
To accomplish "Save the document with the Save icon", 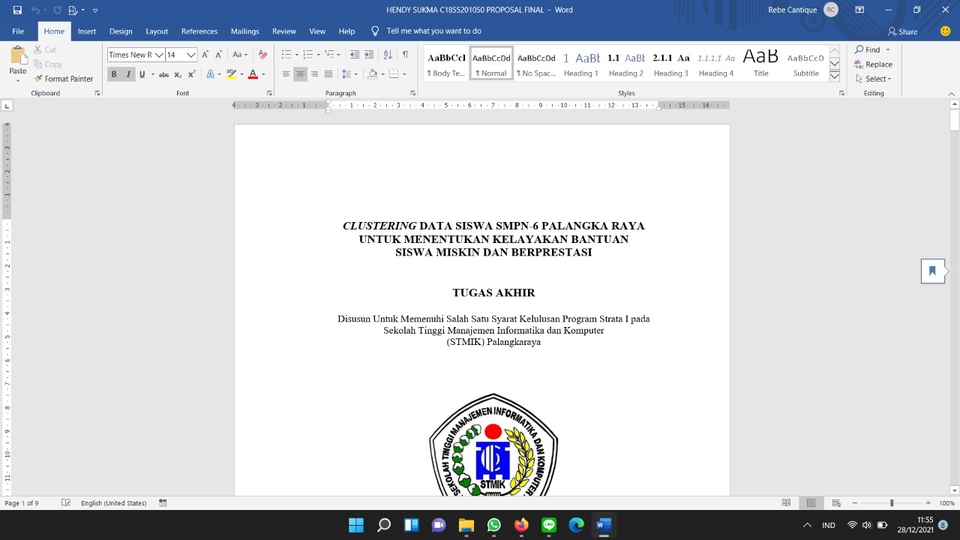I will [x=17, y=10].
